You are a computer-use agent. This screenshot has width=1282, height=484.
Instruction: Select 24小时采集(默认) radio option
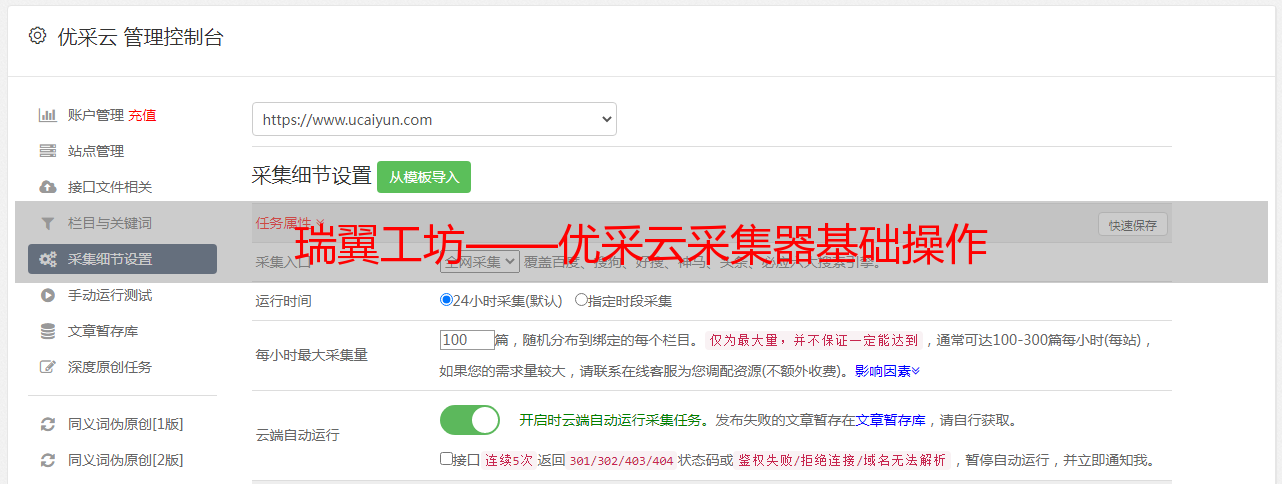[x=447, y=300]
